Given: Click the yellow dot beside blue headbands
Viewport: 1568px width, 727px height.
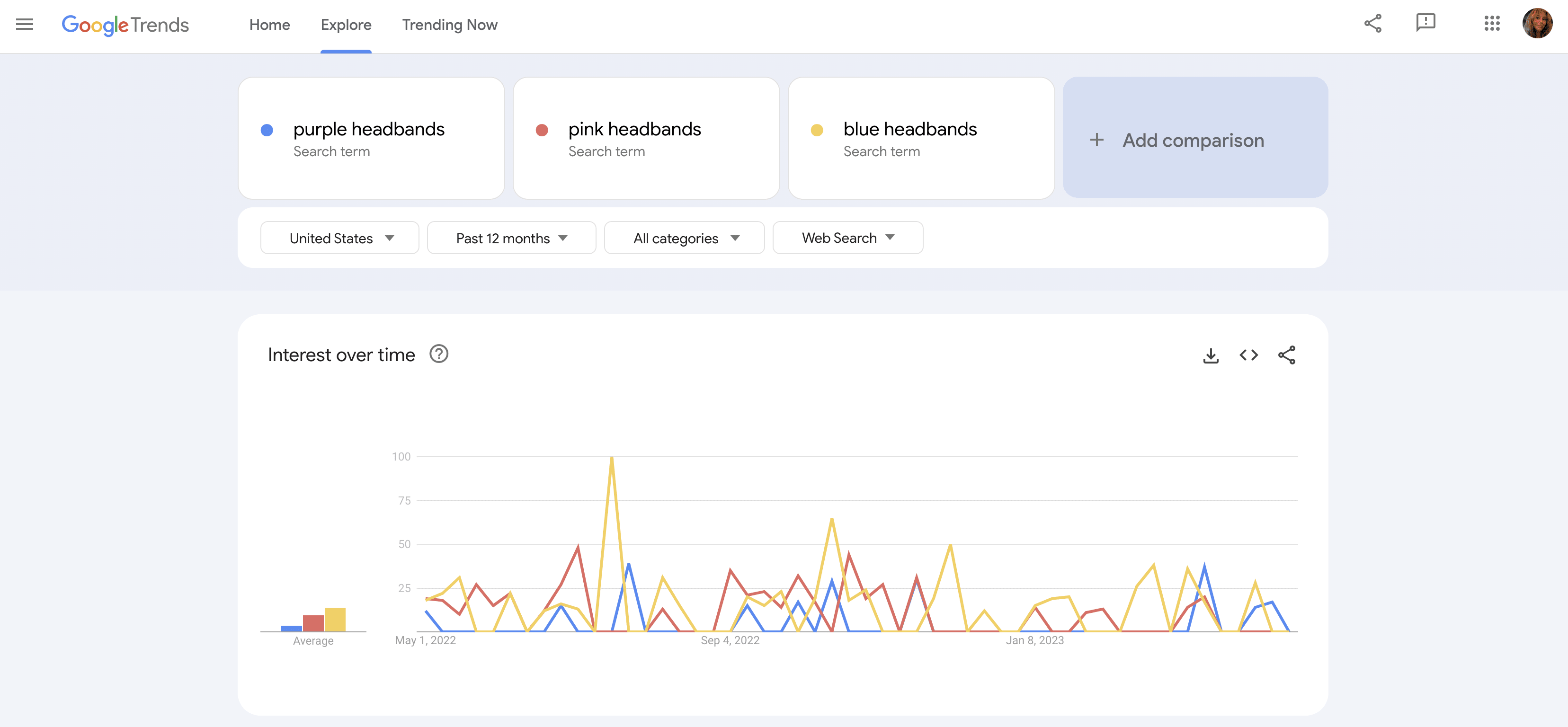Looking at the screenshot, I should (x=817, y=130).
